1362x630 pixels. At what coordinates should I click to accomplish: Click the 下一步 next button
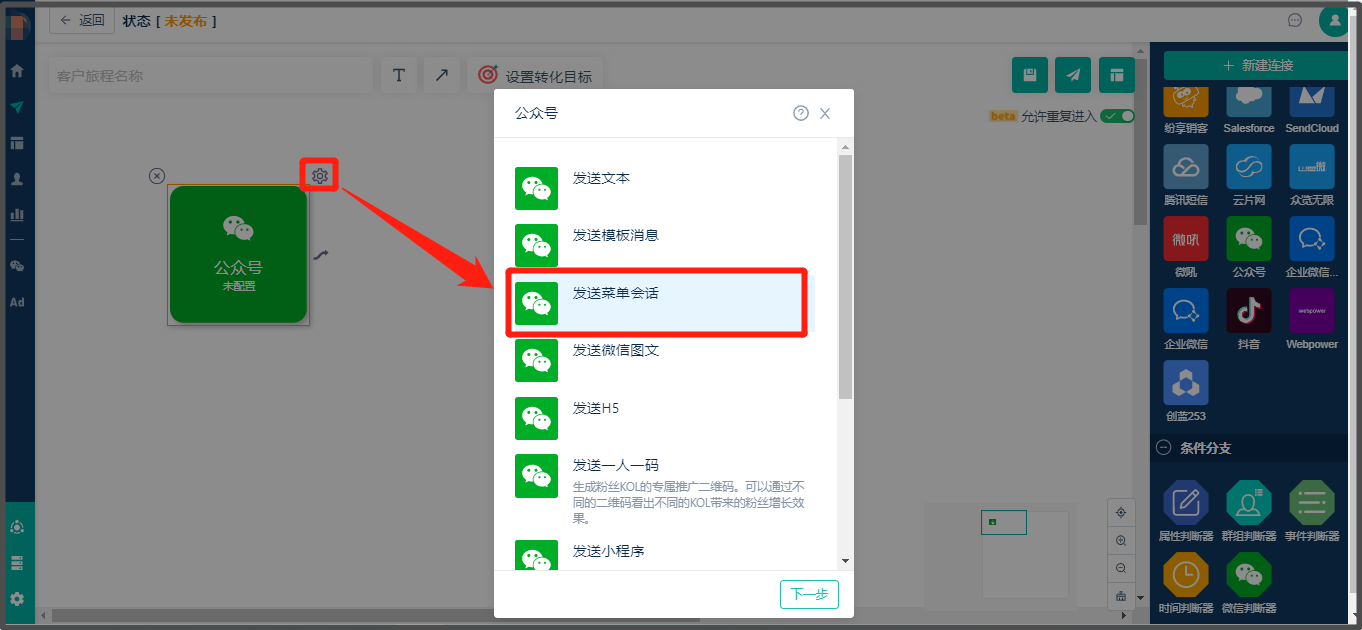coord(809,594)
